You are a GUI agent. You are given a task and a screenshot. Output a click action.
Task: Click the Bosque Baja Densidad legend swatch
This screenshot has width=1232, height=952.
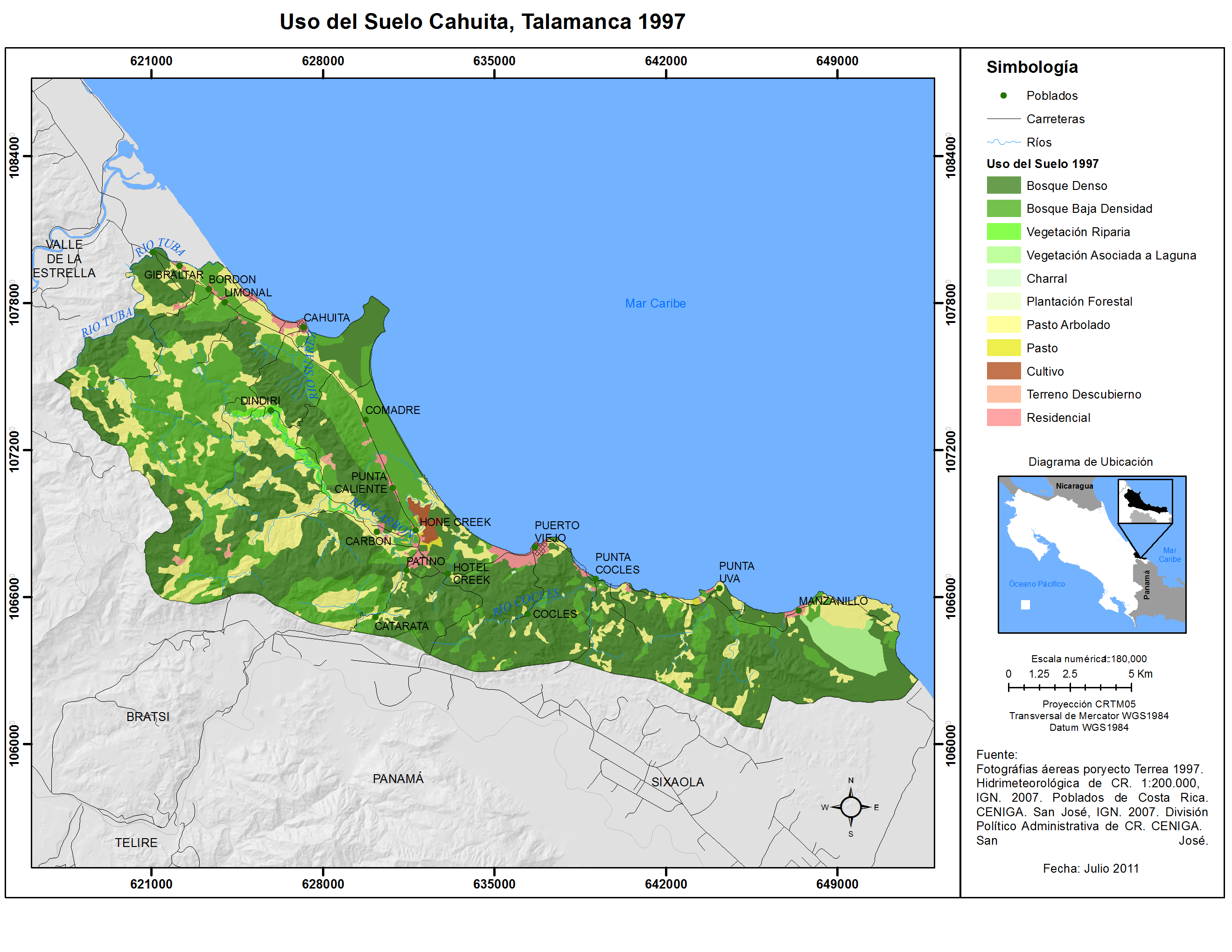[x=1003, y=209]
